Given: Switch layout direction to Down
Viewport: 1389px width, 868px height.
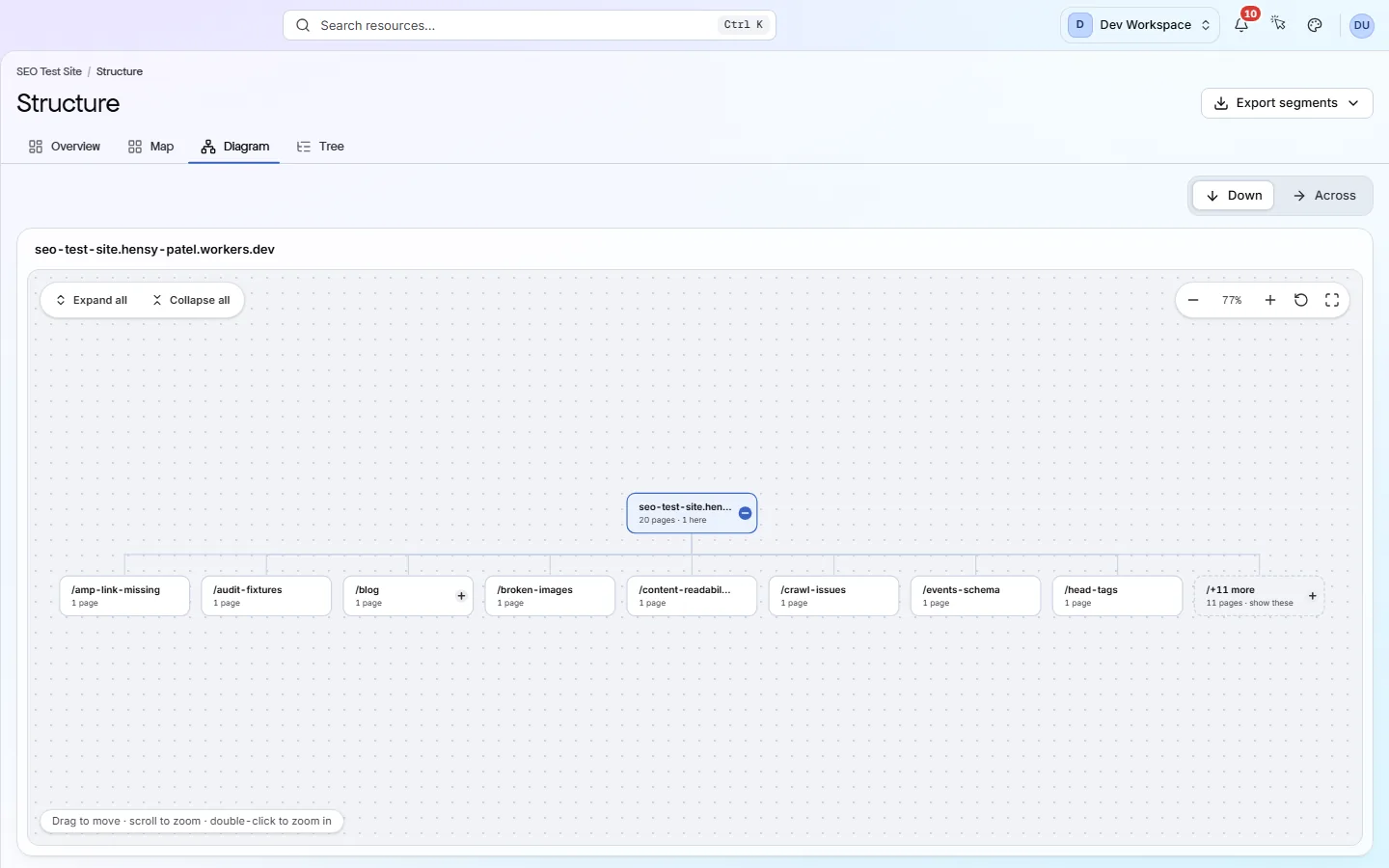Looking at the screenshot, I should coord(1234,196).
